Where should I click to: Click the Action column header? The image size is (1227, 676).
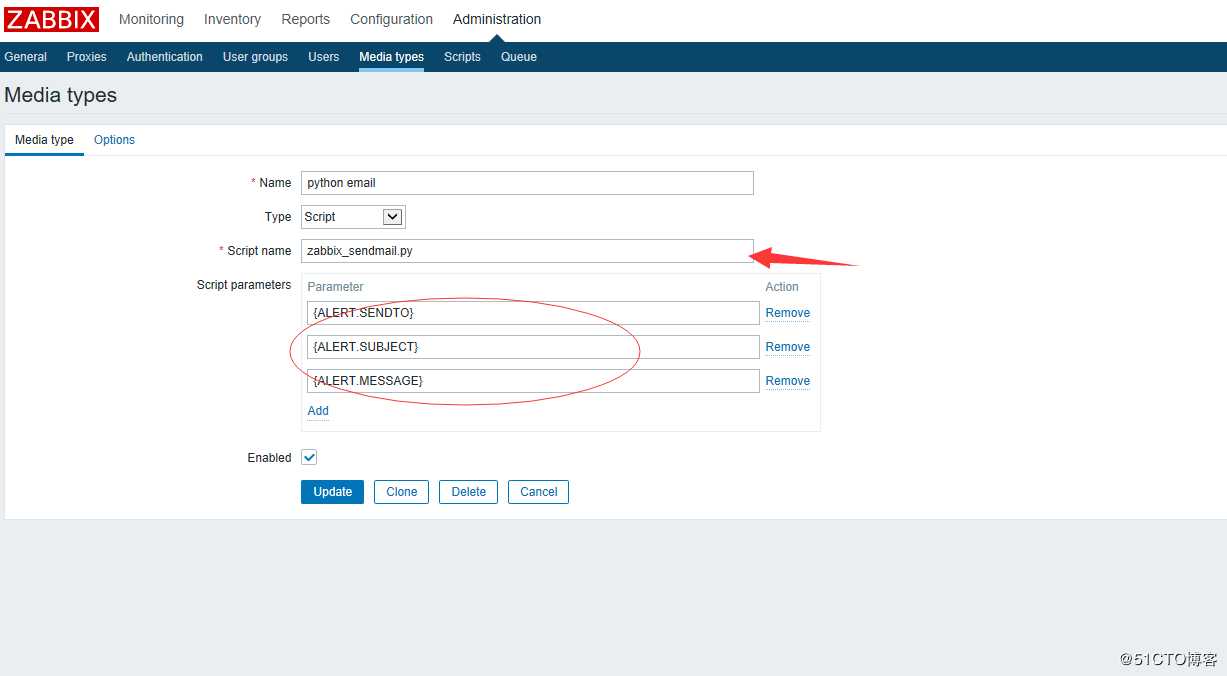click(782, 287)
